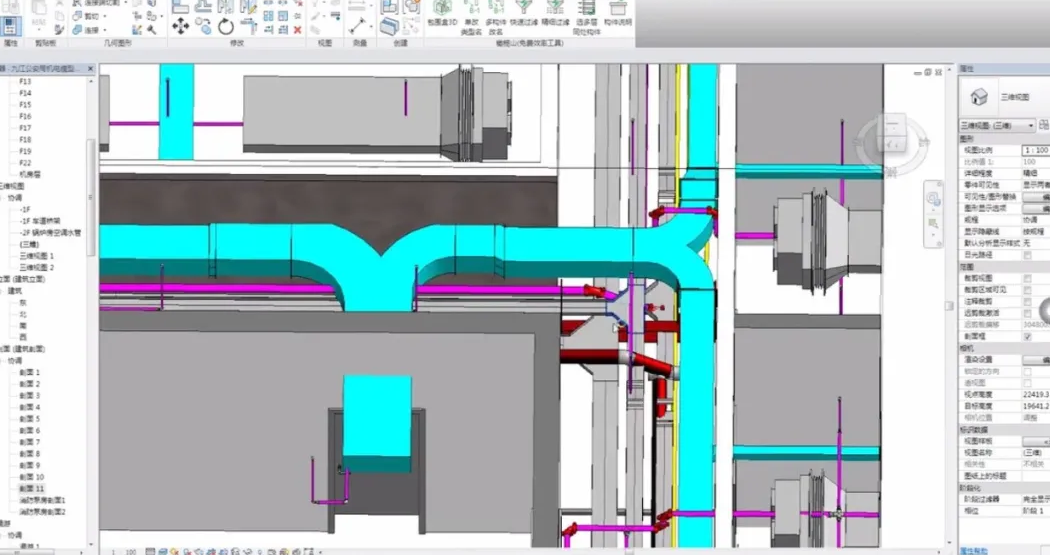Open the 构件说明 tool
Screen dimensions: 1050x555
[617, 13]
